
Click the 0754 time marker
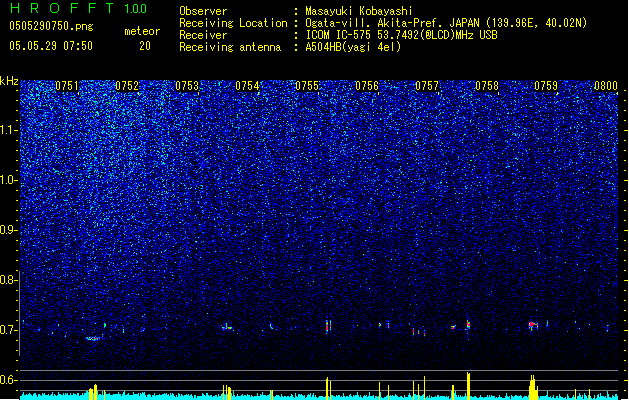pyautogui.click(x=247, y=86)
